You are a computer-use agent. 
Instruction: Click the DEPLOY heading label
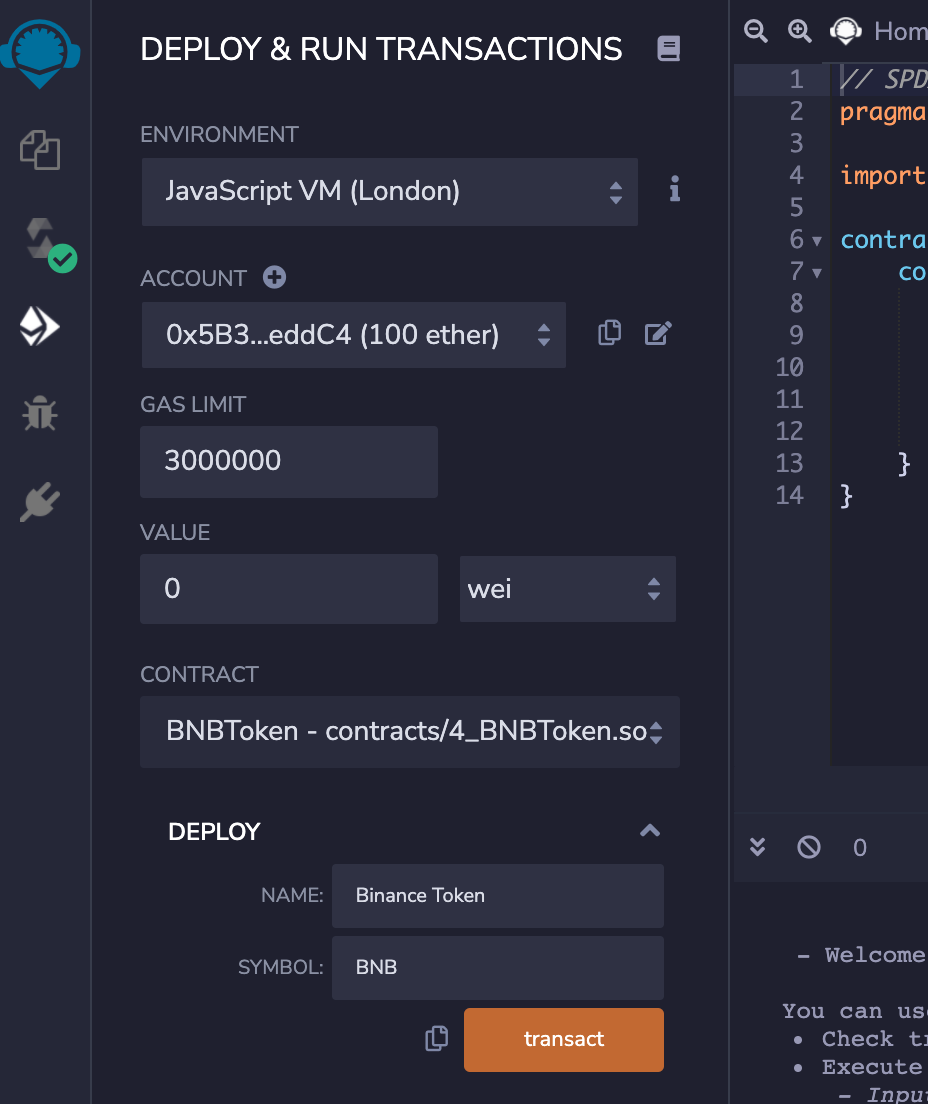[214, 832]
